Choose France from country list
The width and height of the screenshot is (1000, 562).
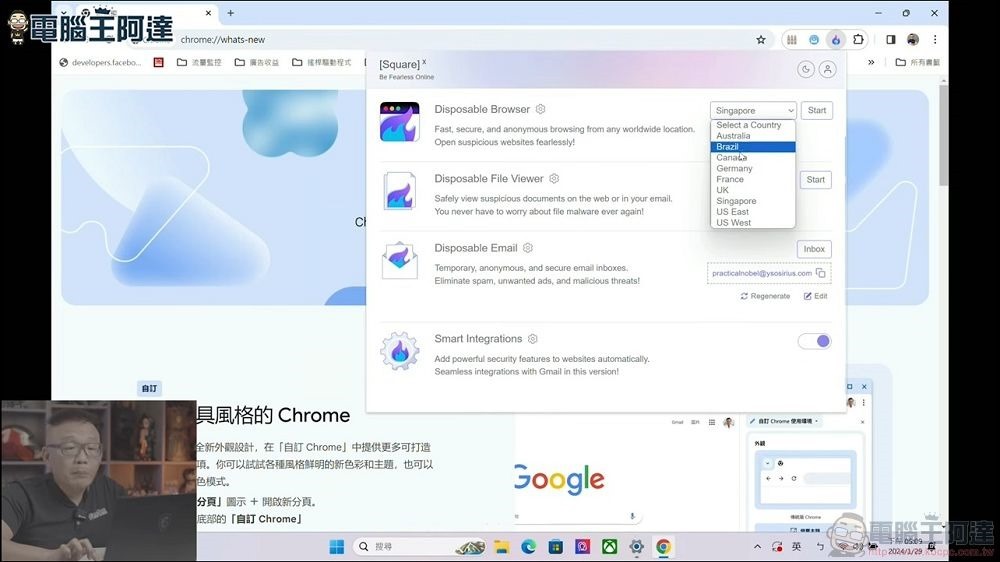coord(753,179)
